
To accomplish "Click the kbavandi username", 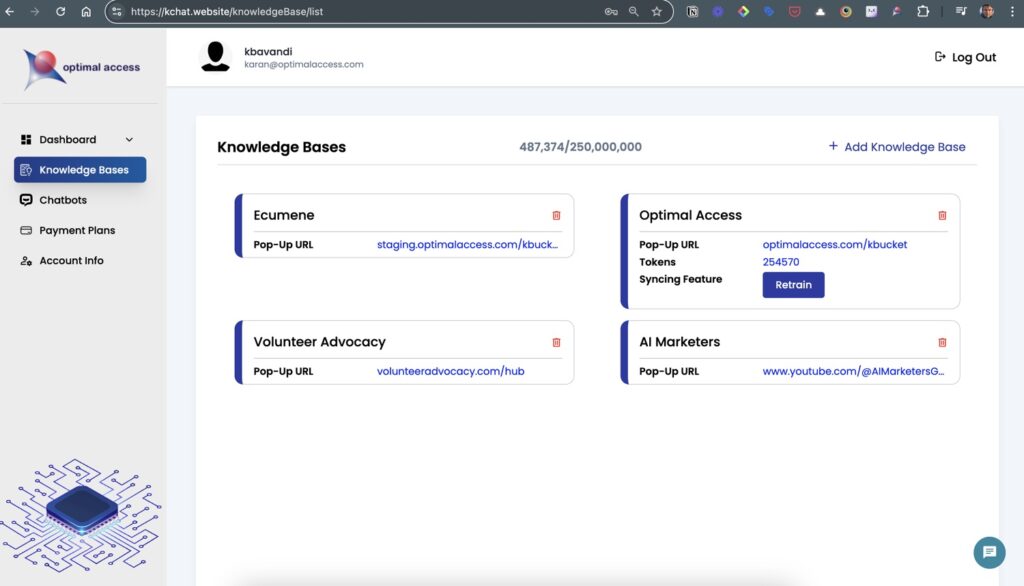I will click(x=268, y=52).
